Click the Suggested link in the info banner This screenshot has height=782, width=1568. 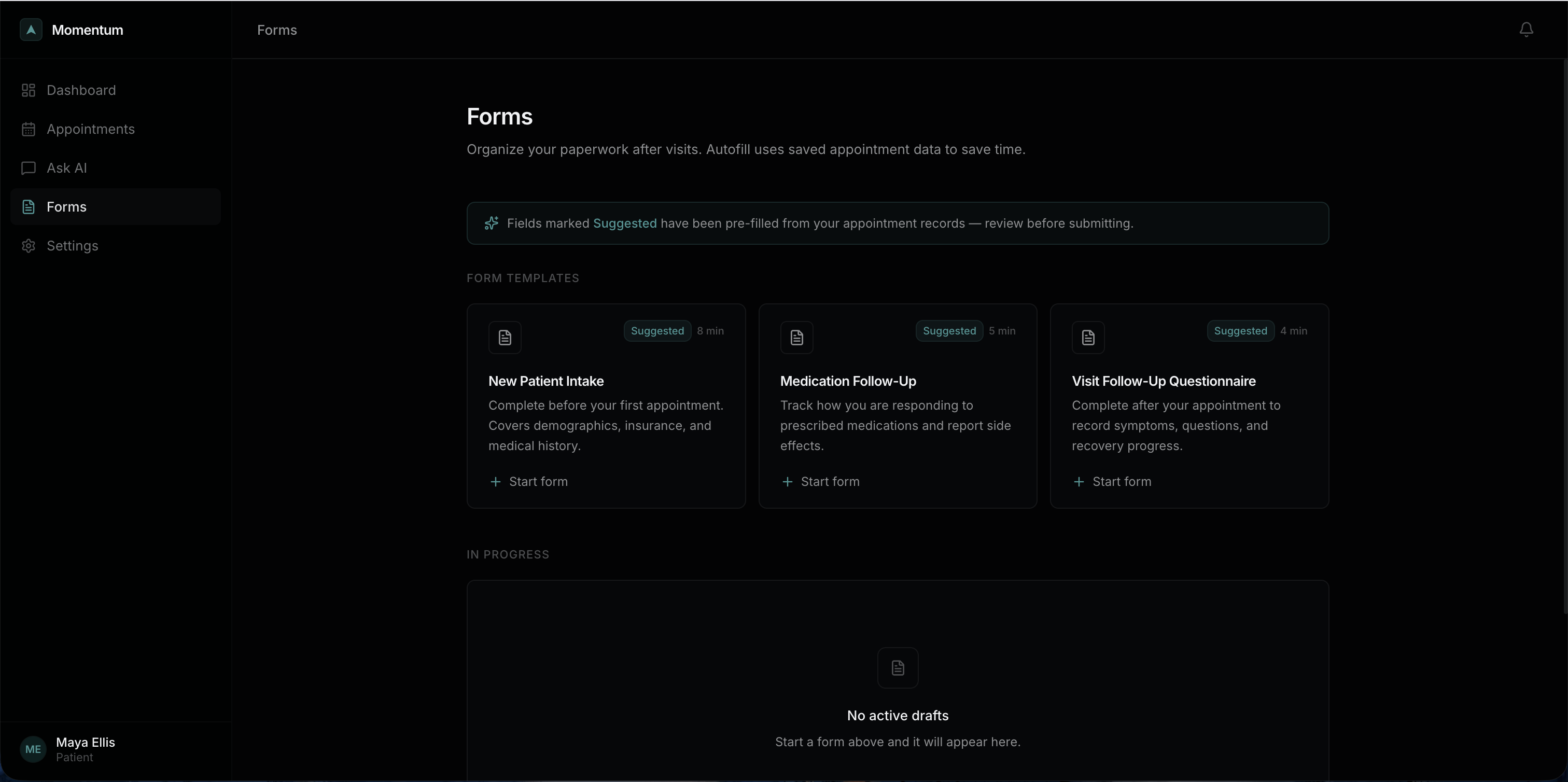(624, 224)
